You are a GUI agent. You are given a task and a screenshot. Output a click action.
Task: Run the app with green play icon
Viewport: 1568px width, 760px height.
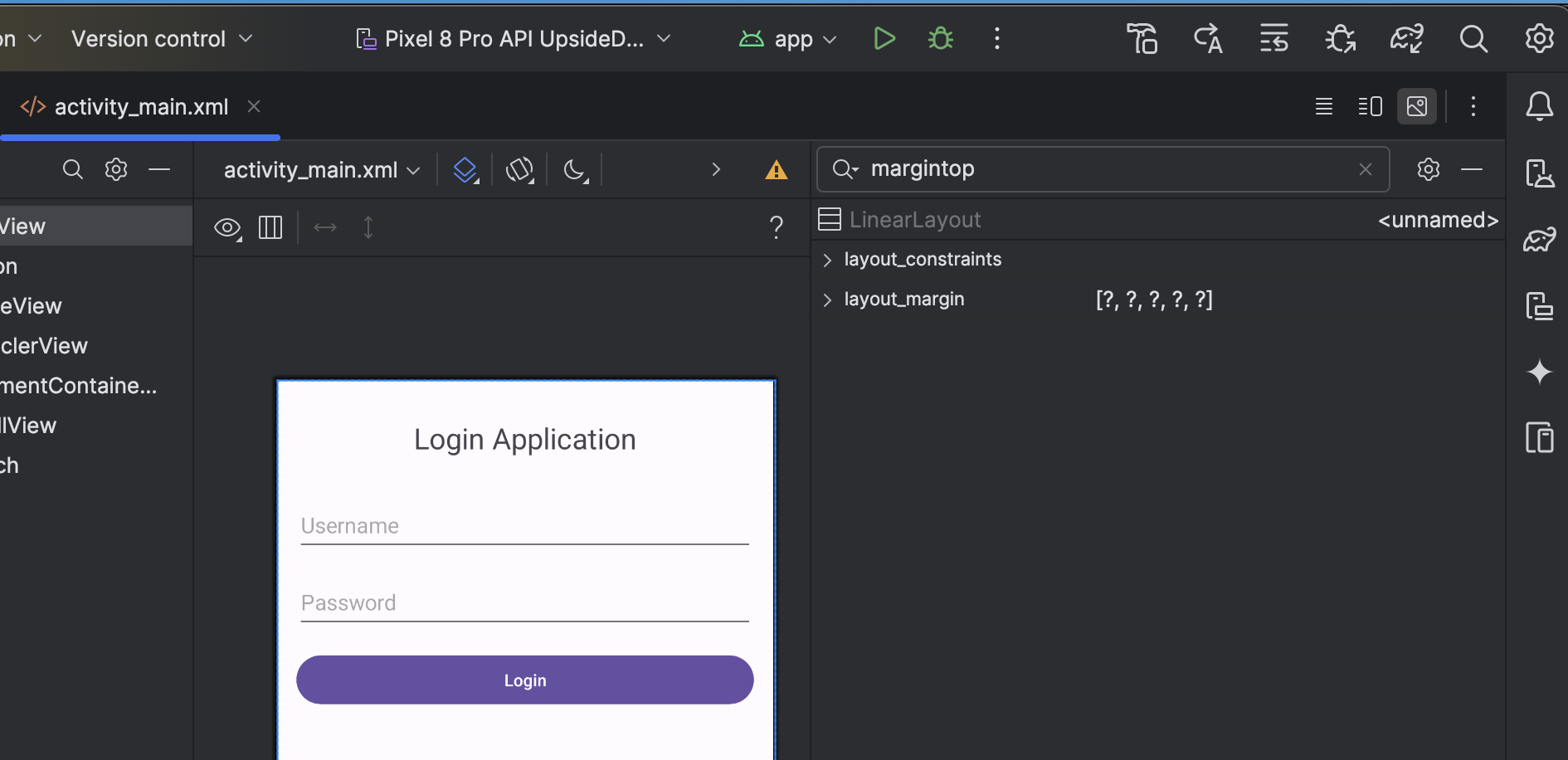pos(884,38)
